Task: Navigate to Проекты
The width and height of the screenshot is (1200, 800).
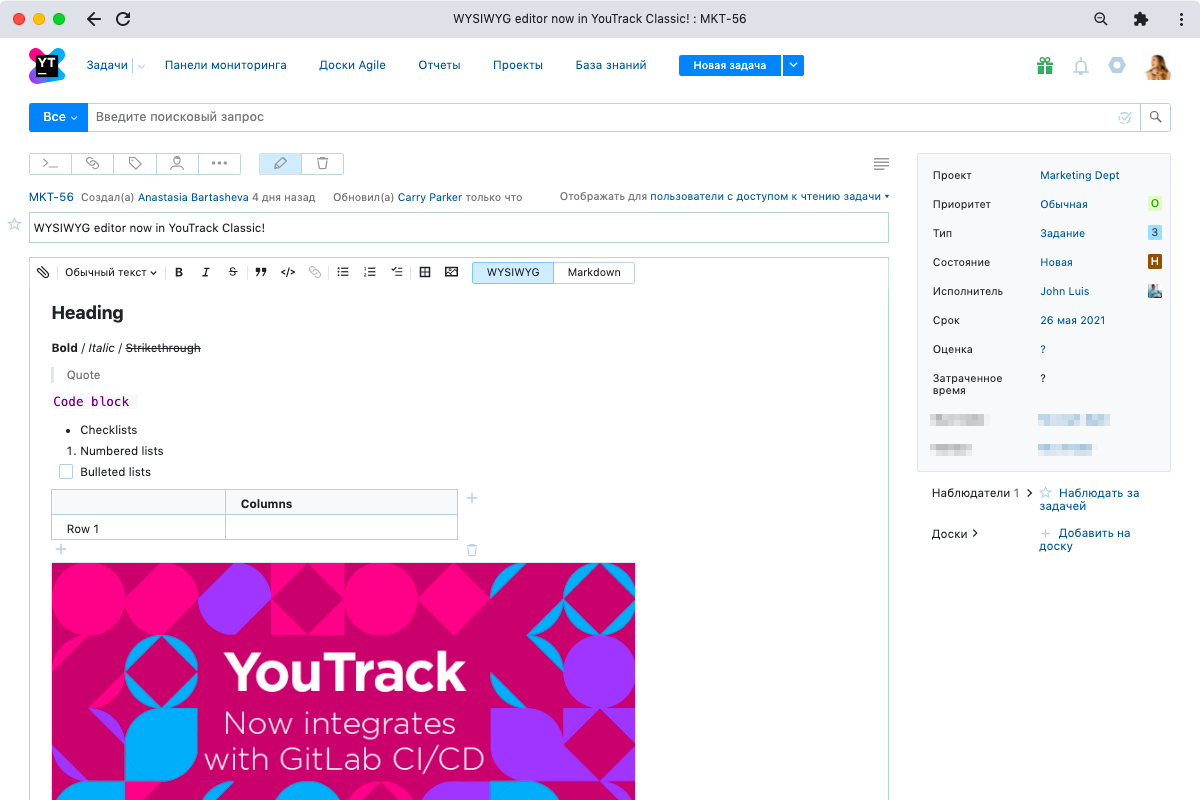Action: tap(518, 65)
